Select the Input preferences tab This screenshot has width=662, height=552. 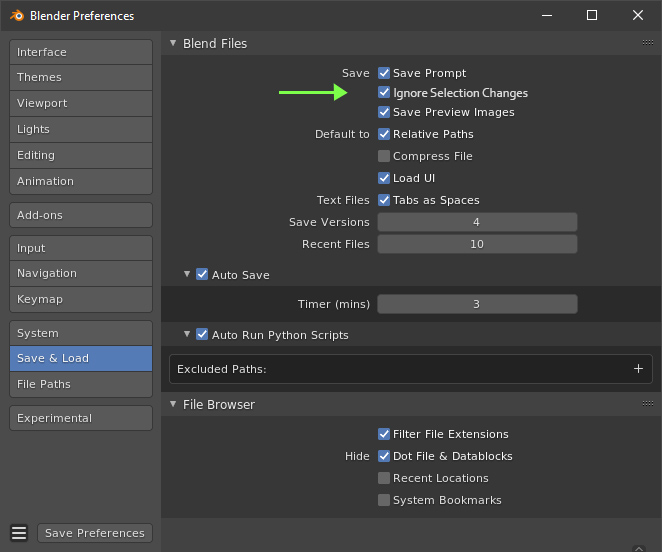click(81, 248)
